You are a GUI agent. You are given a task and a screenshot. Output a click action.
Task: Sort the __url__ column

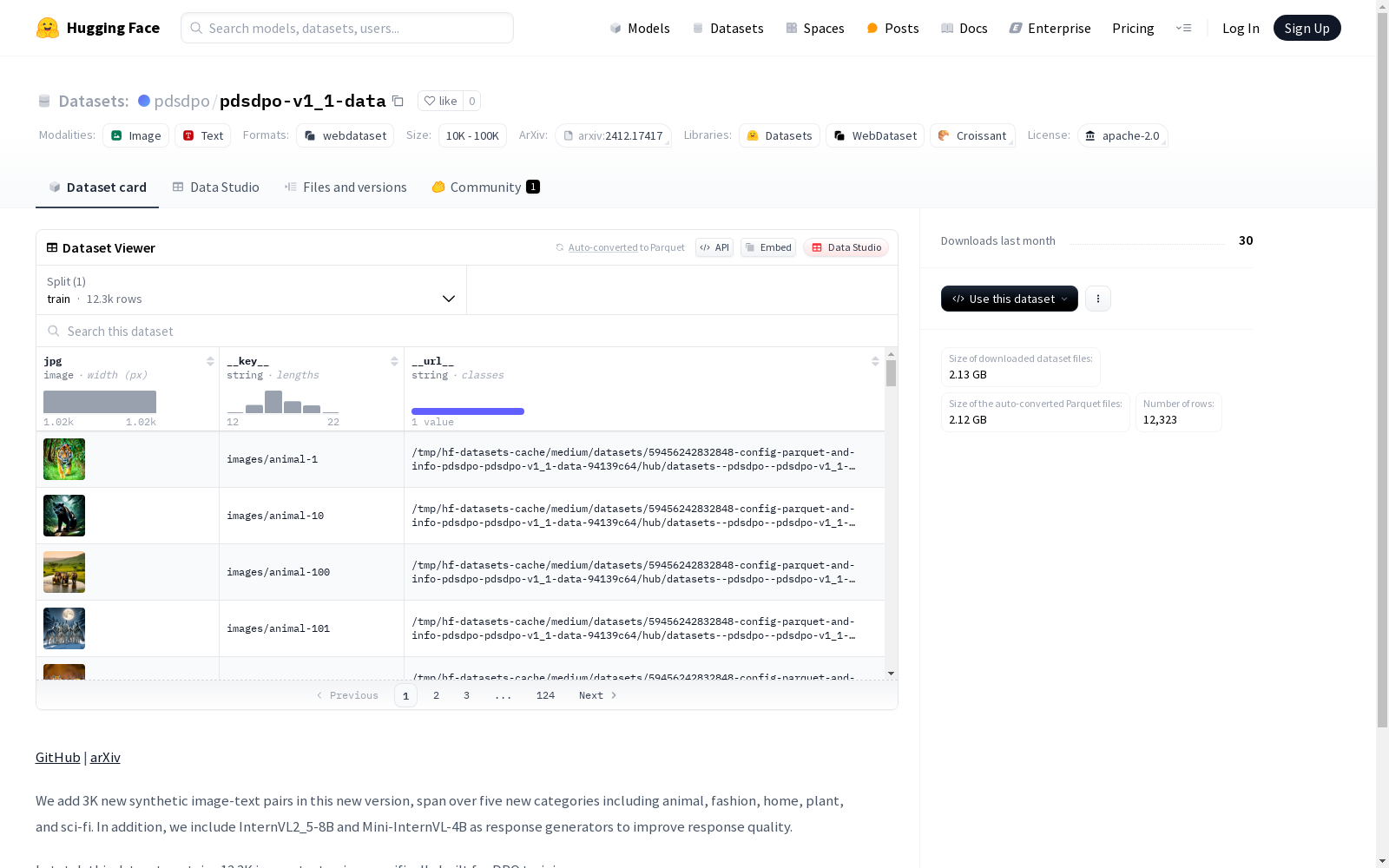[x=875, y=361]
